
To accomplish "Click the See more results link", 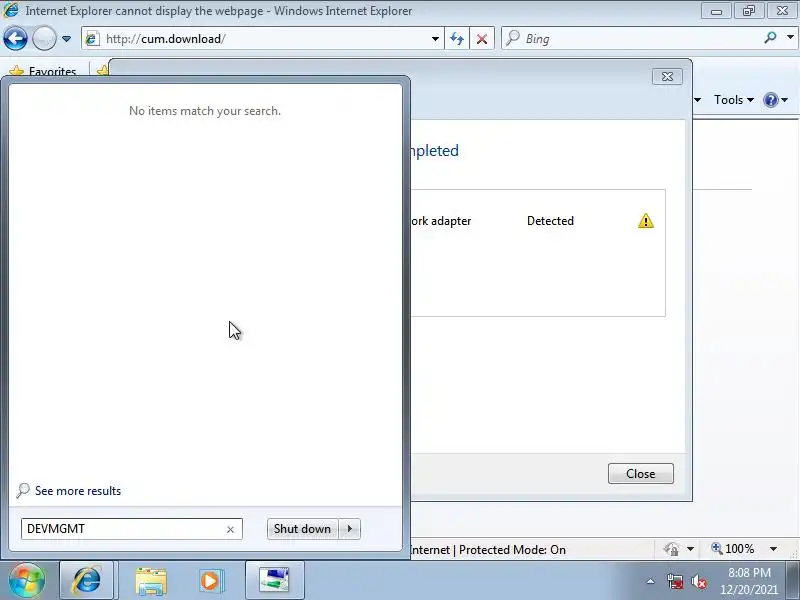I will [x=78, y=491].
